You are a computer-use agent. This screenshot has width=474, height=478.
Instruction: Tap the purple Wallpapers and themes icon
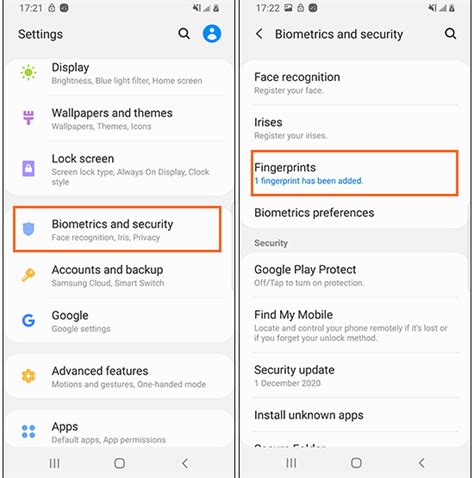(28, 117)
